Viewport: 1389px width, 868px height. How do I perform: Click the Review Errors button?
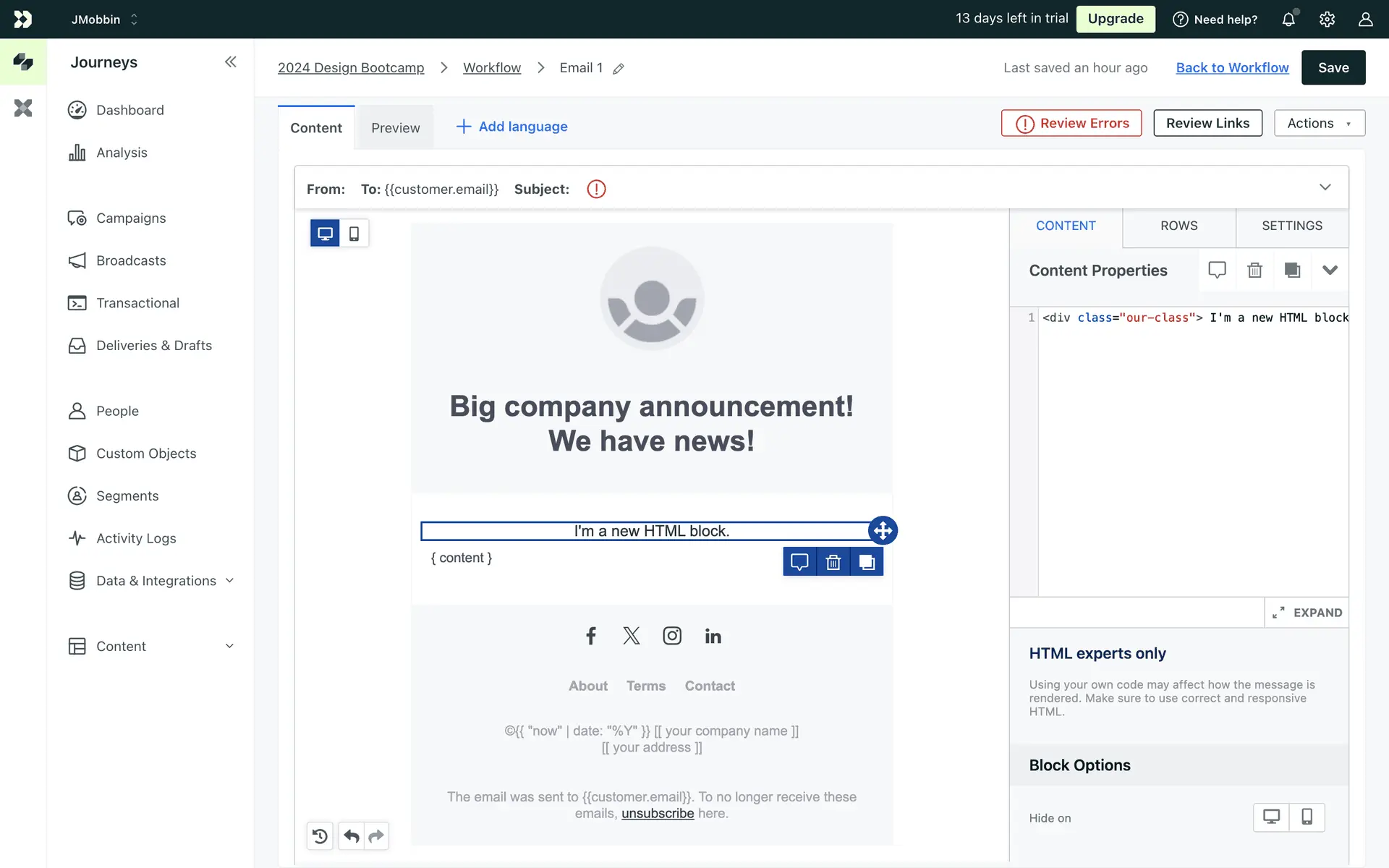[1071, 124]
